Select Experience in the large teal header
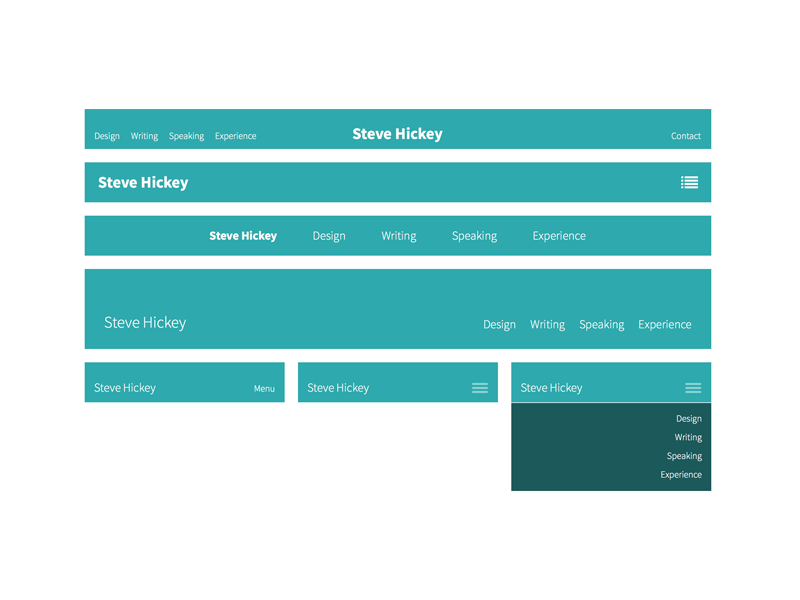 [x=665, y=324]
